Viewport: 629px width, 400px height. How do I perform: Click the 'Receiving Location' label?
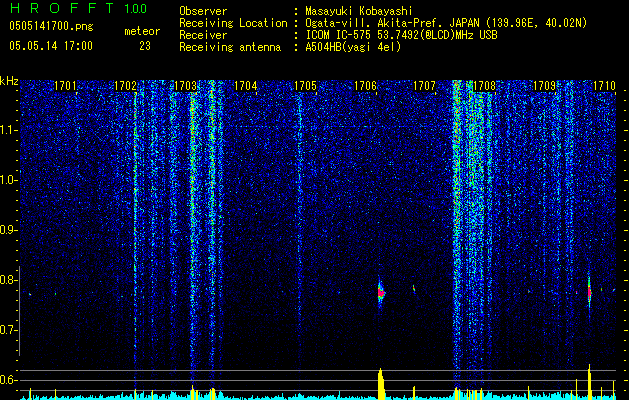233,23
